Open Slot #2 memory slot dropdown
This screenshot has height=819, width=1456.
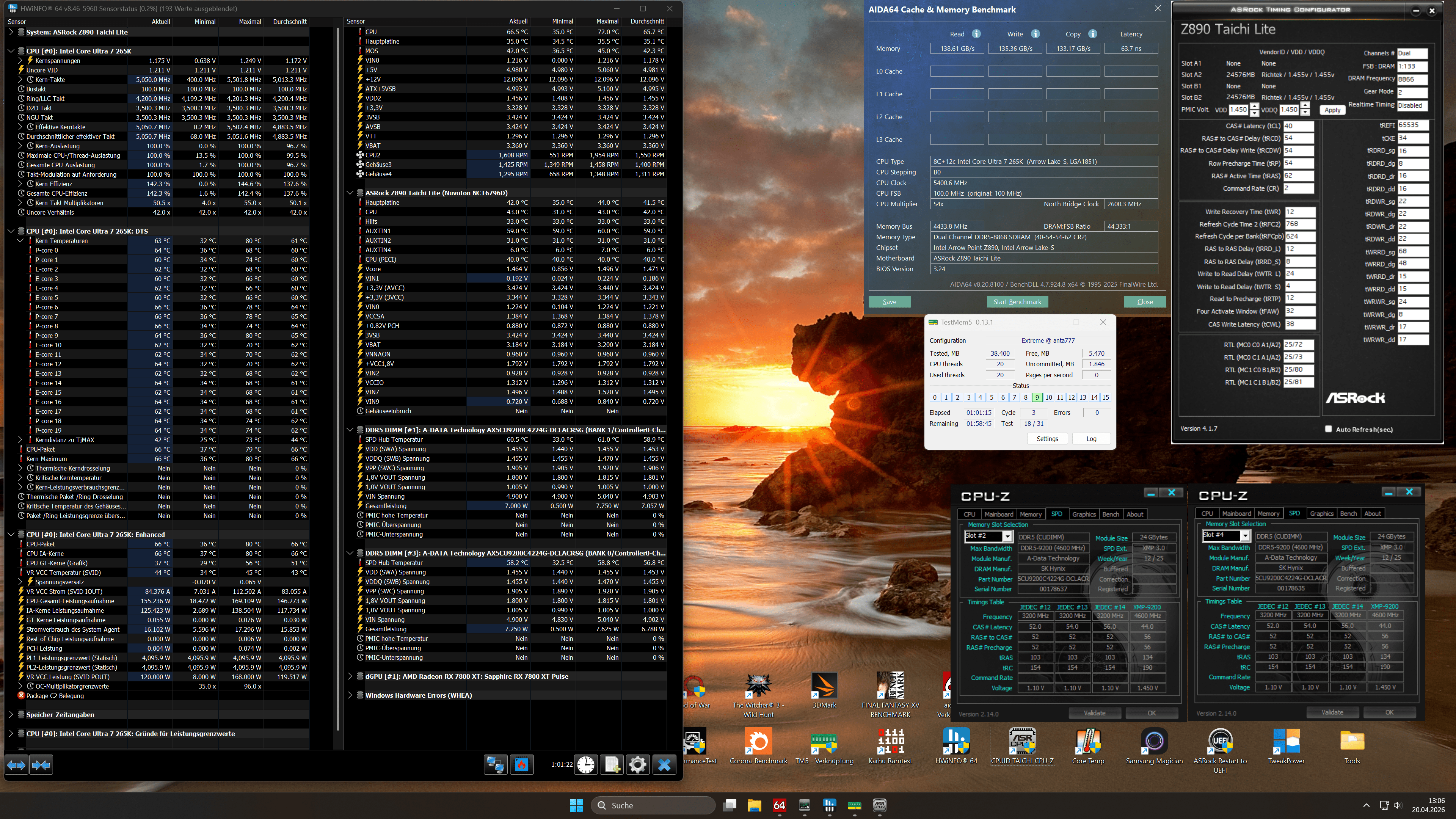(1007, 536)
